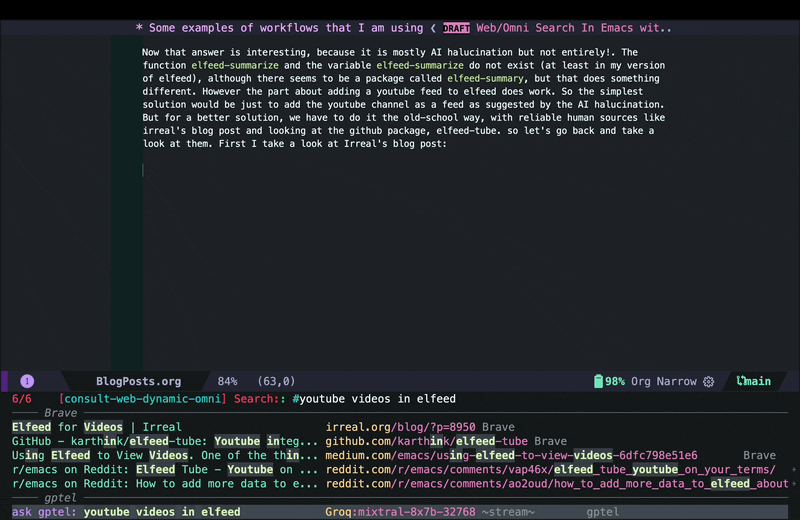The height and width of the screenshot is (520, 800).
Task: Click the ~stream~ annotation in gptel row
Action: [x=508, y=512]
